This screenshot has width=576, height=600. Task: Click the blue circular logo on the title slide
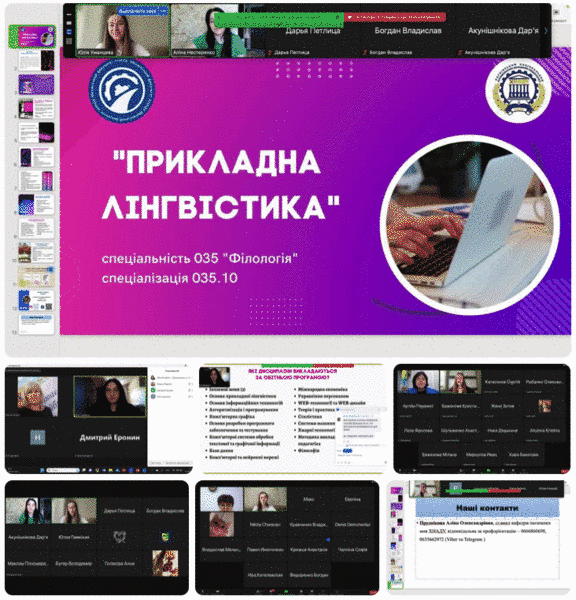(122, 90)
